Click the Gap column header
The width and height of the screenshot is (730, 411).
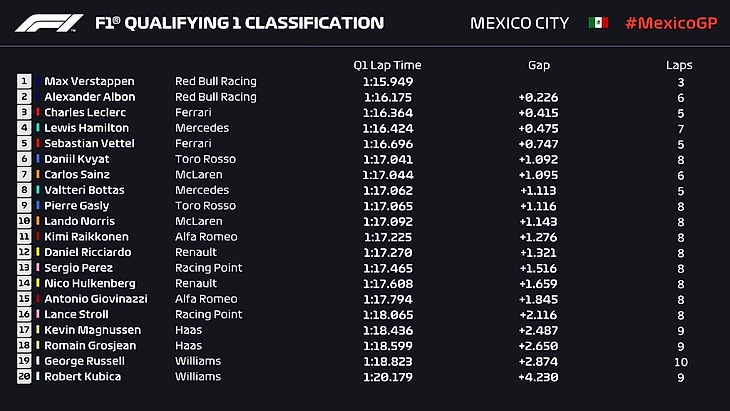539,65
